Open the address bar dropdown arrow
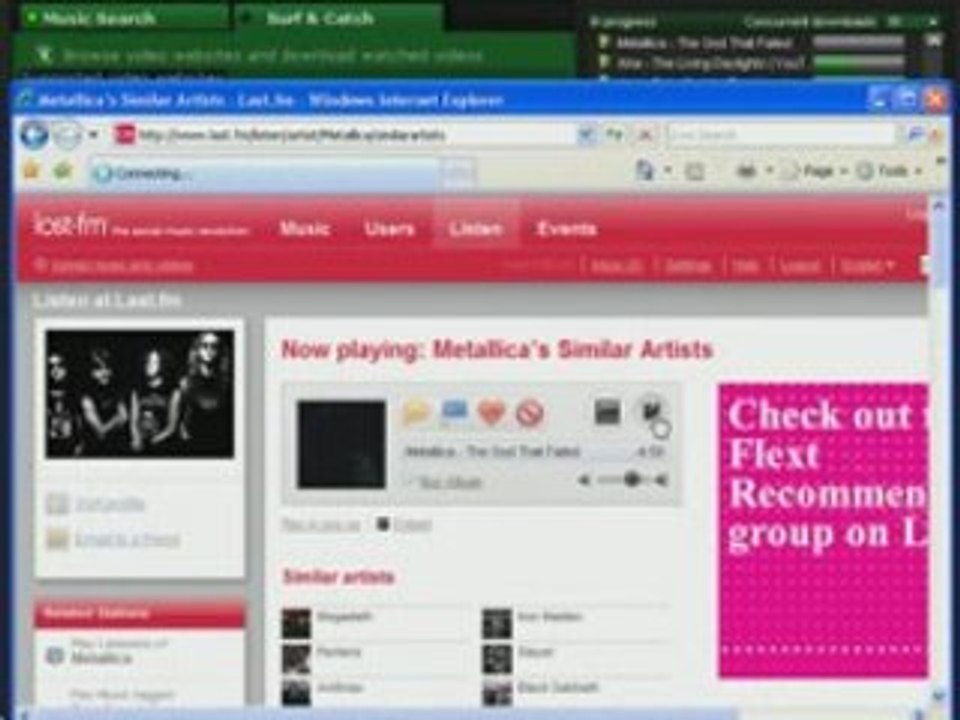This screenshot has width=960, height=720. point(586,135)
